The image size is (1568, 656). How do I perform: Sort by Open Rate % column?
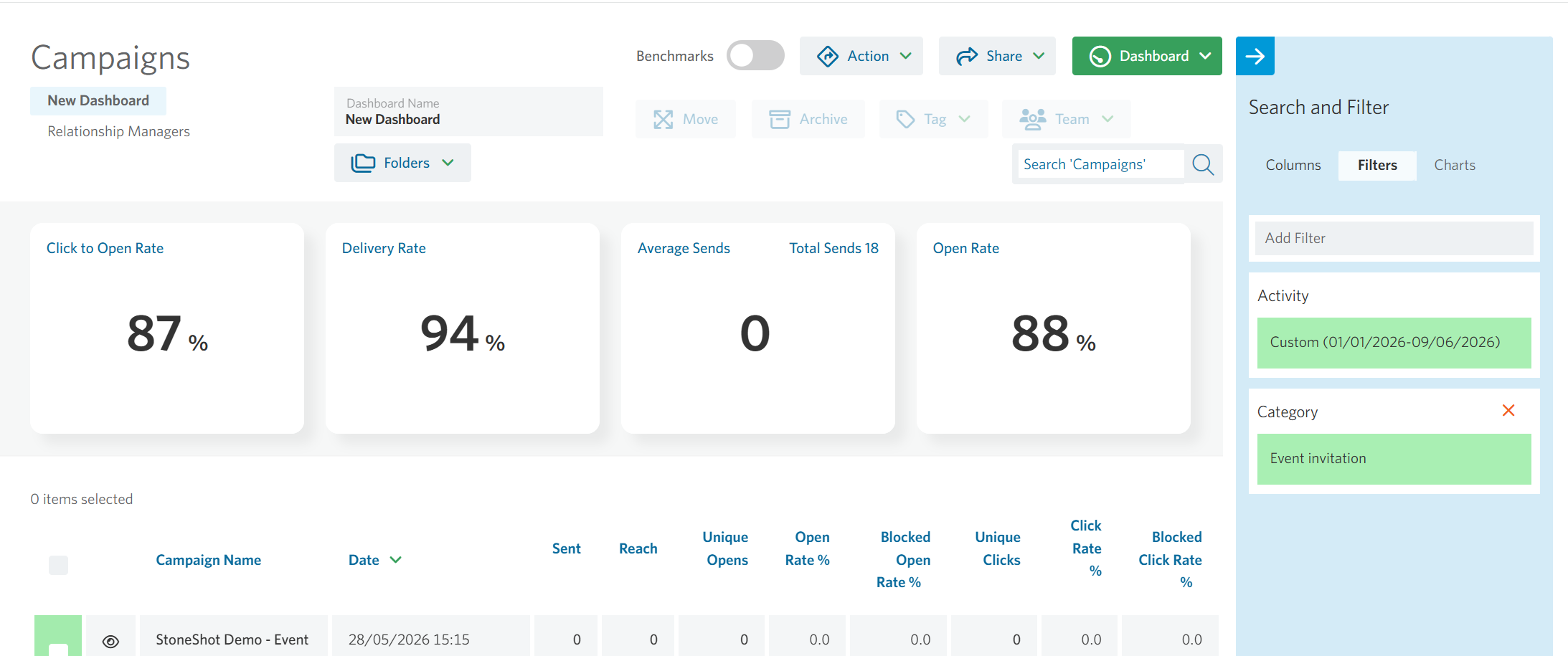[808, 548]
